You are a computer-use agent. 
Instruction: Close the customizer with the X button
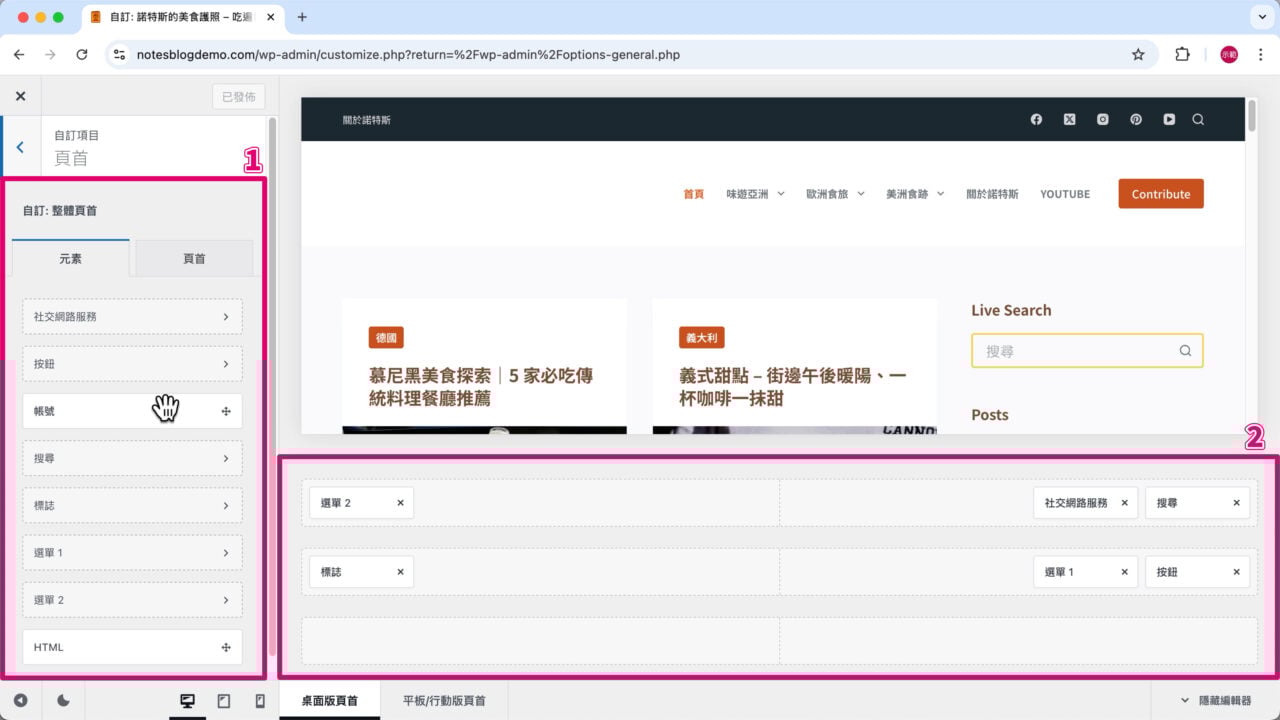(x=20, y=96)
